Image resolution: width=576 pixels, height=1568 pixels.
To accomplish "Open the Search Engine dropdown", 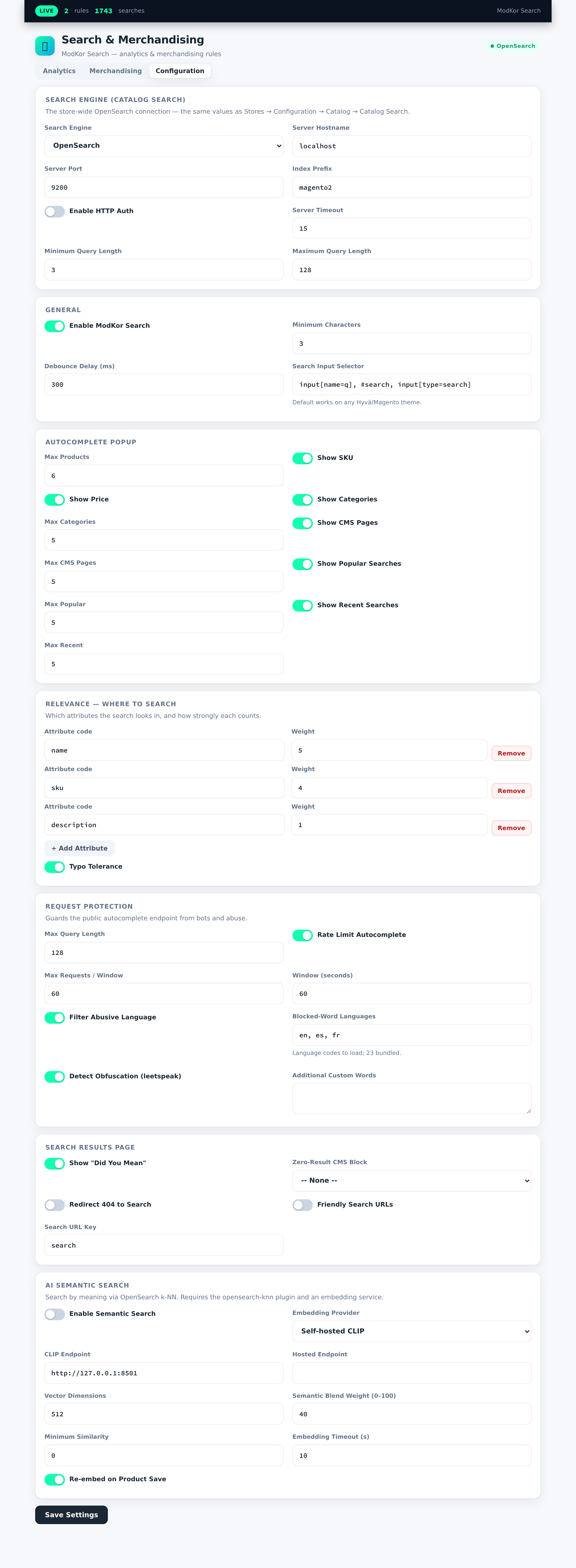I will (164, 146).
